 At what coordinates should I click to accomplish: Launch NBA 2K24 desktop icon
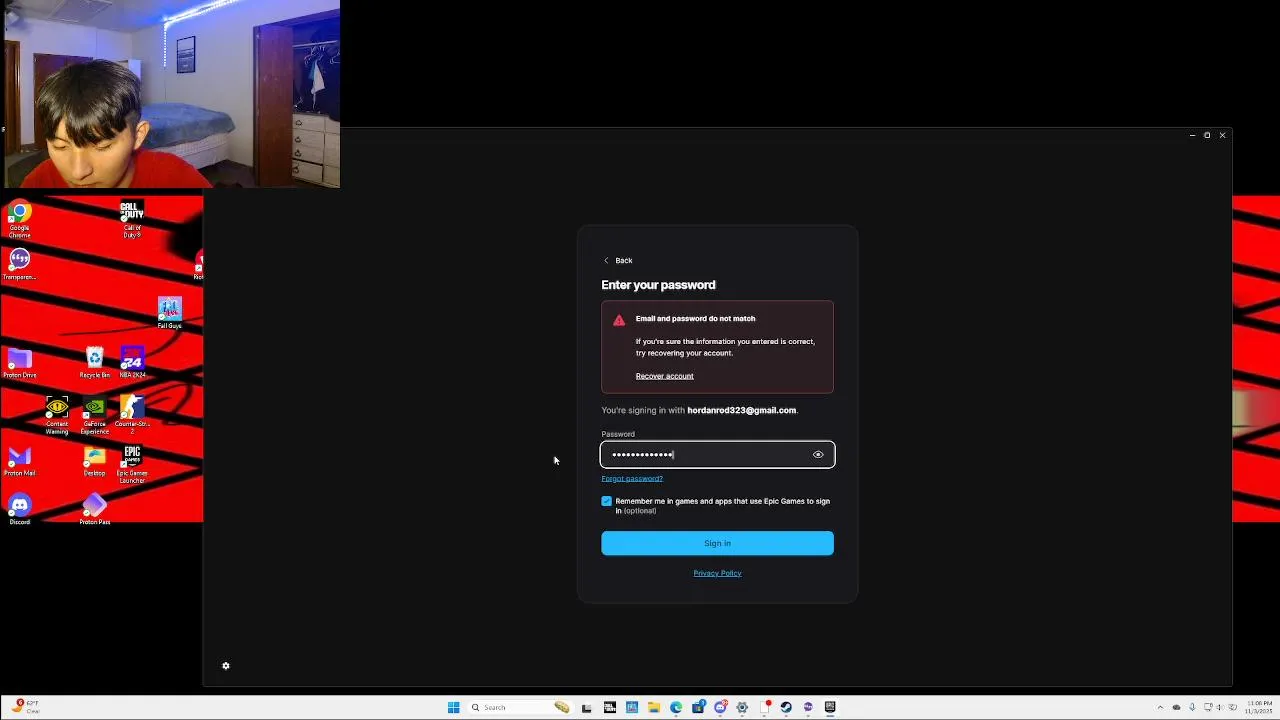(132, 359)
